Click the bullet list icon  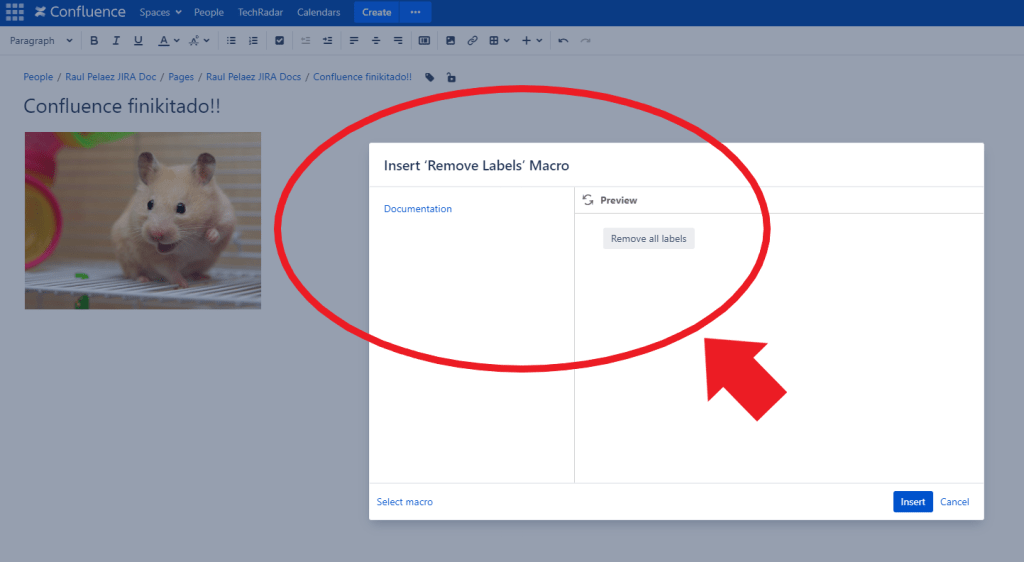pyautogui.click(x=231, y=41)
